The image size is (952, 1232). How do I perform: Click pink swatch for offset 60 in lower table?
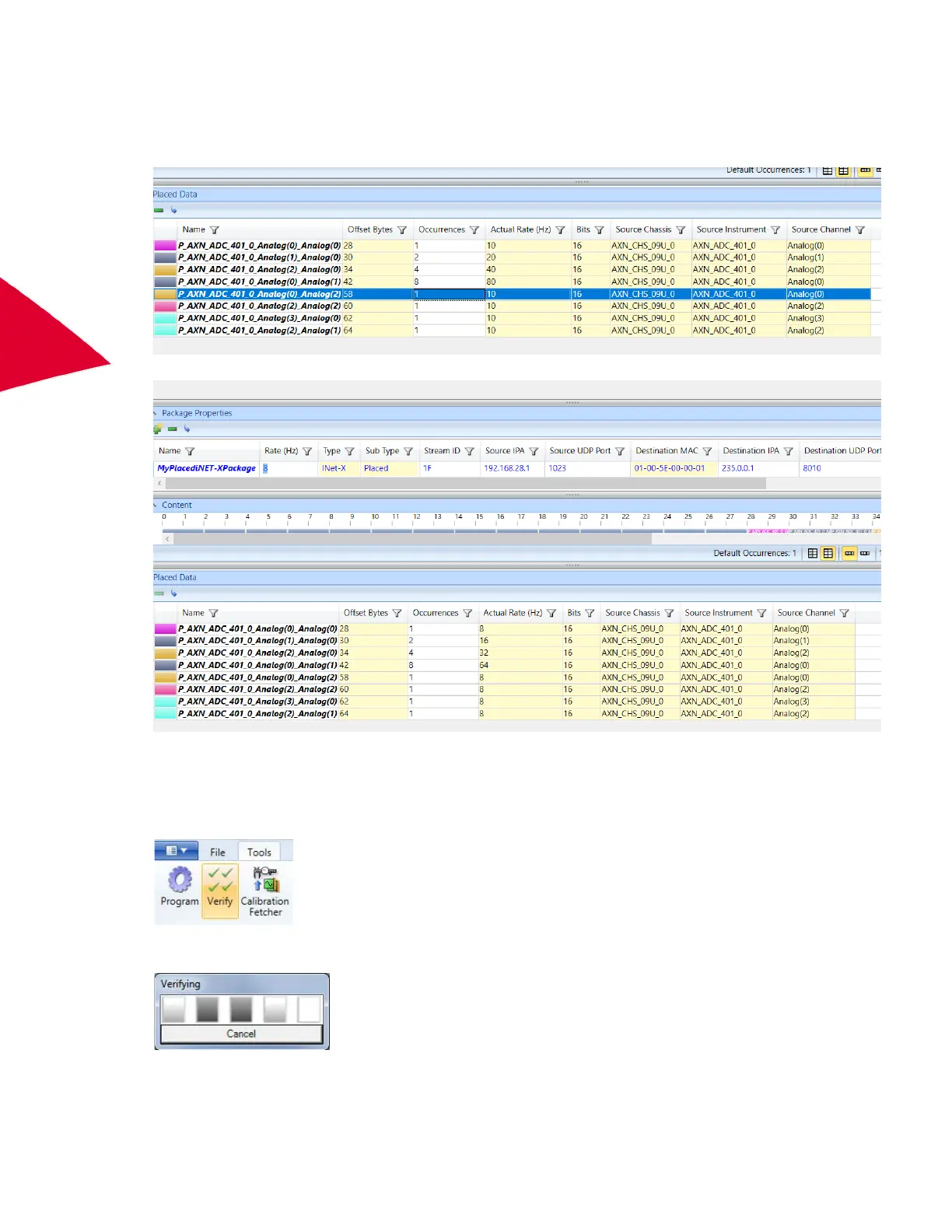tap(165, 690)
